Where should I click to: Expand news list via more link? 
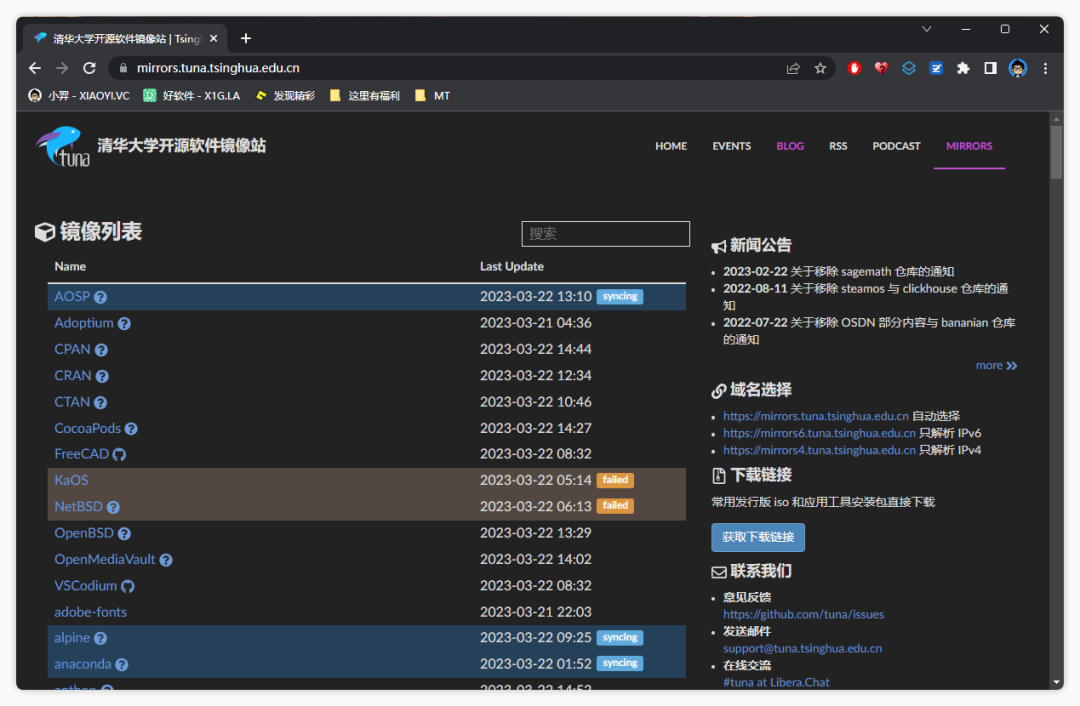tap(996, 366)
